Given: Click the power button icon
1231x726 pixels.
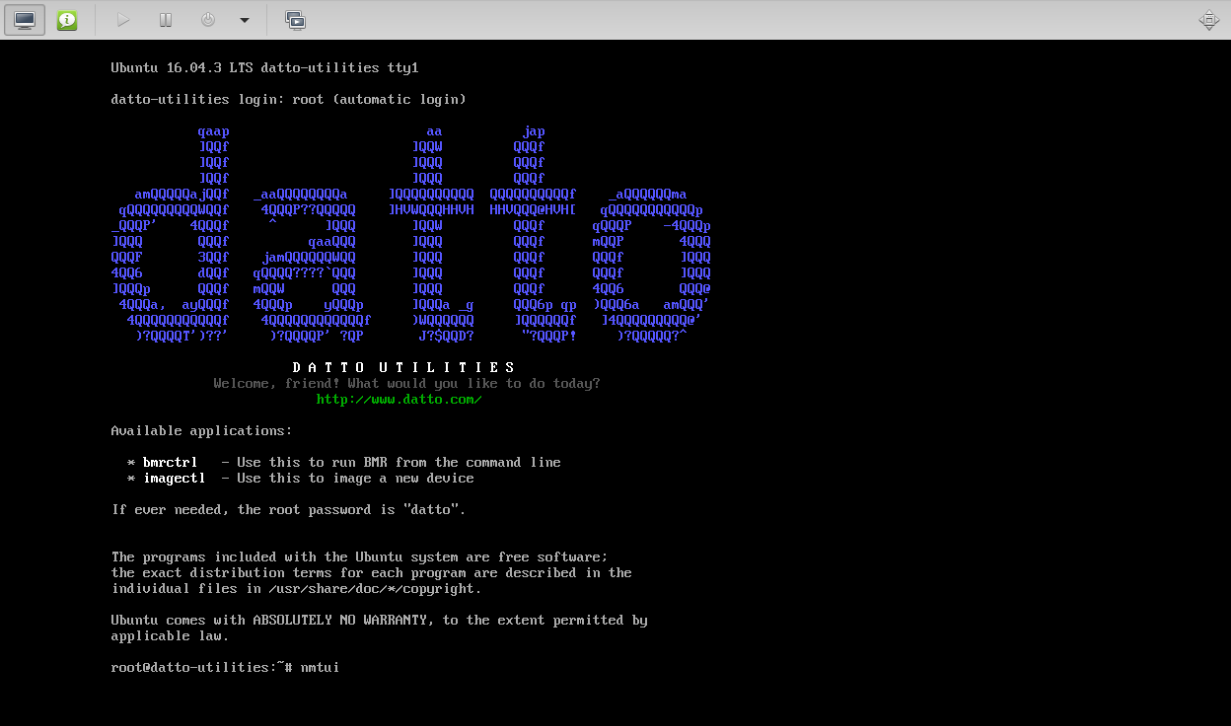Looking at the screenshot, I should (208, 20).
